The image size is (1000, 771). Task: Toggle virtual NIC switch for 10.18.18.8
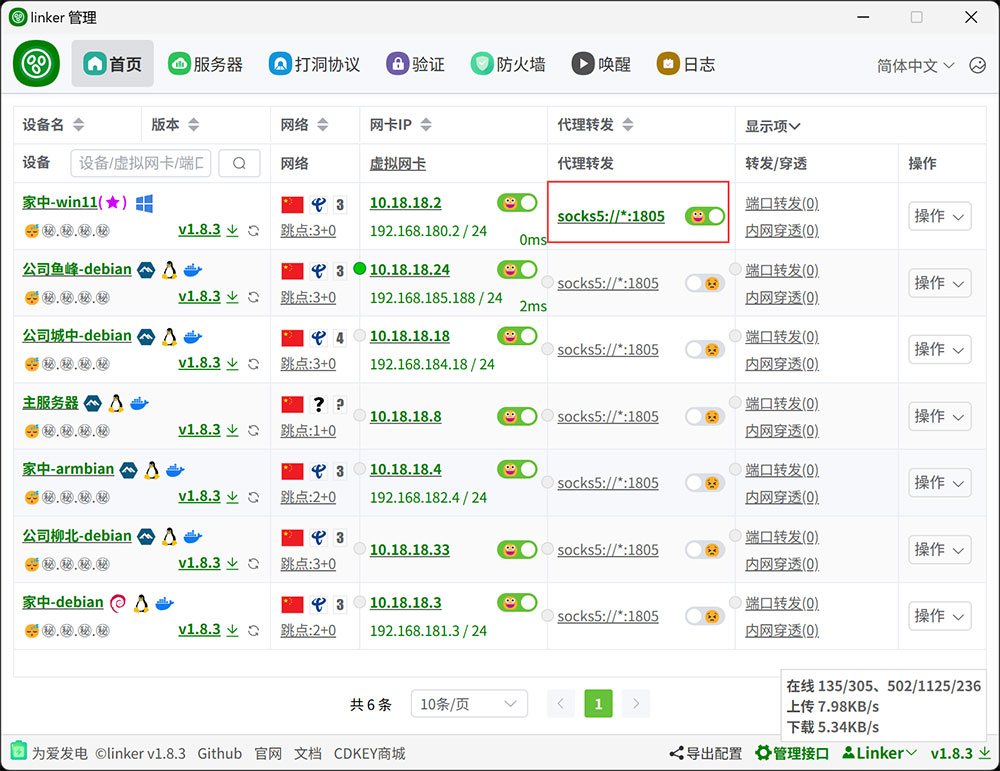517,415
